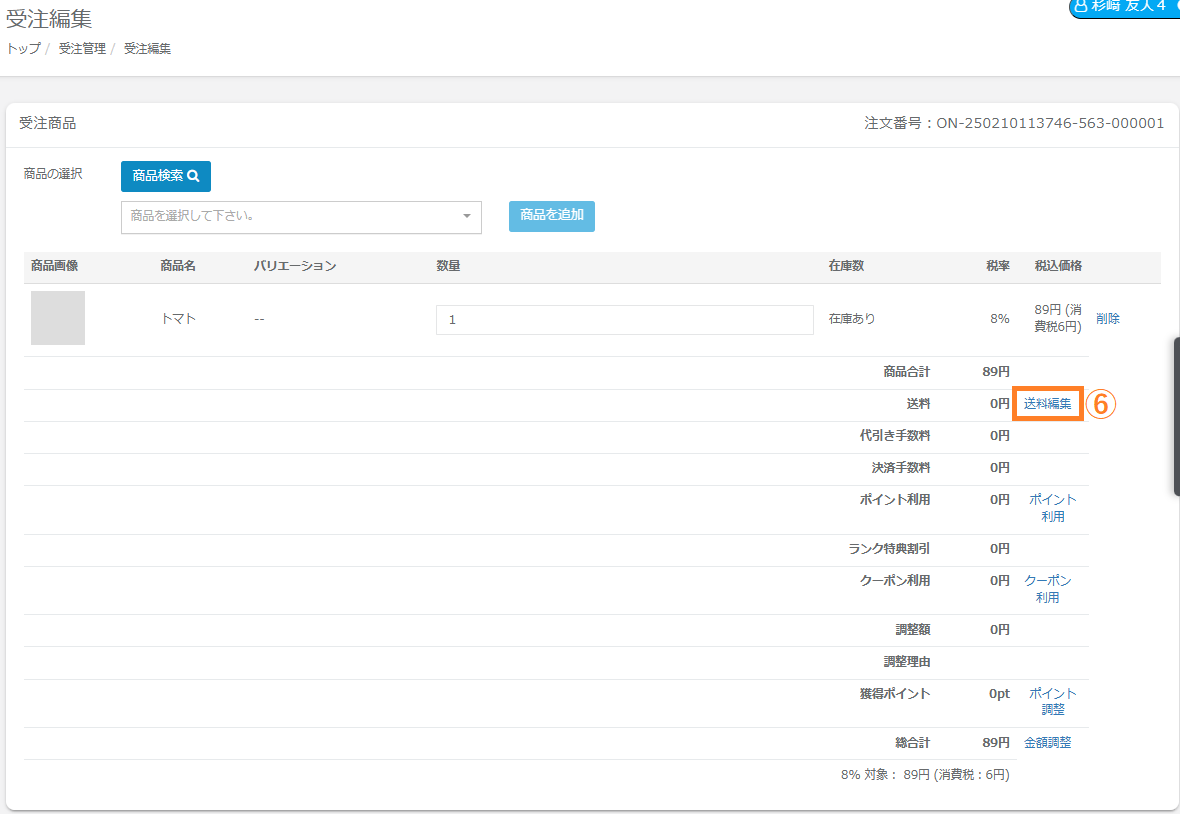The width and height of the screenshot is (1180, 814).
Task: Click the トマト product name
Action: click(178, 320)
